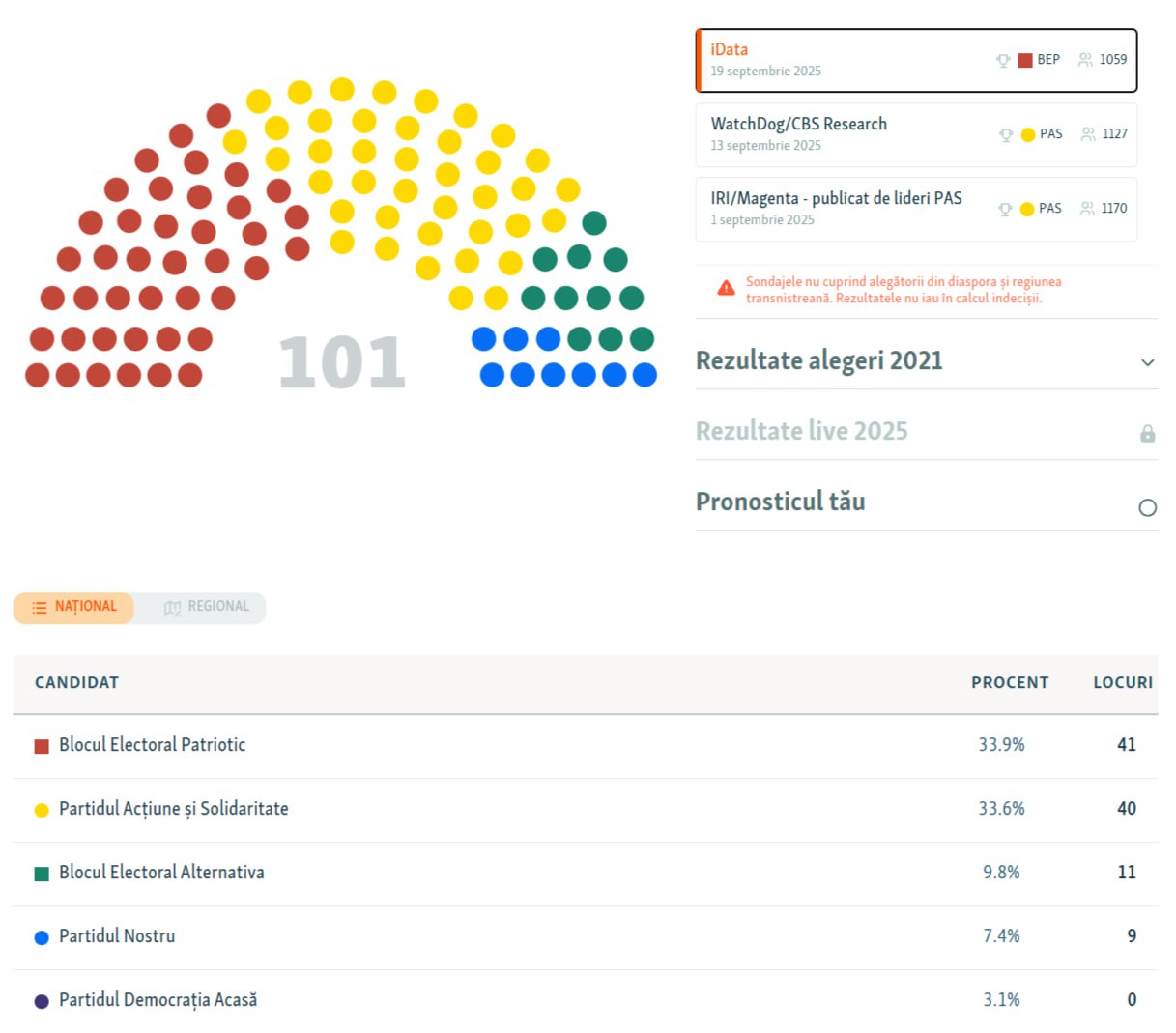Click the Blocul Electoral Patriotic row

pos(586,746)
